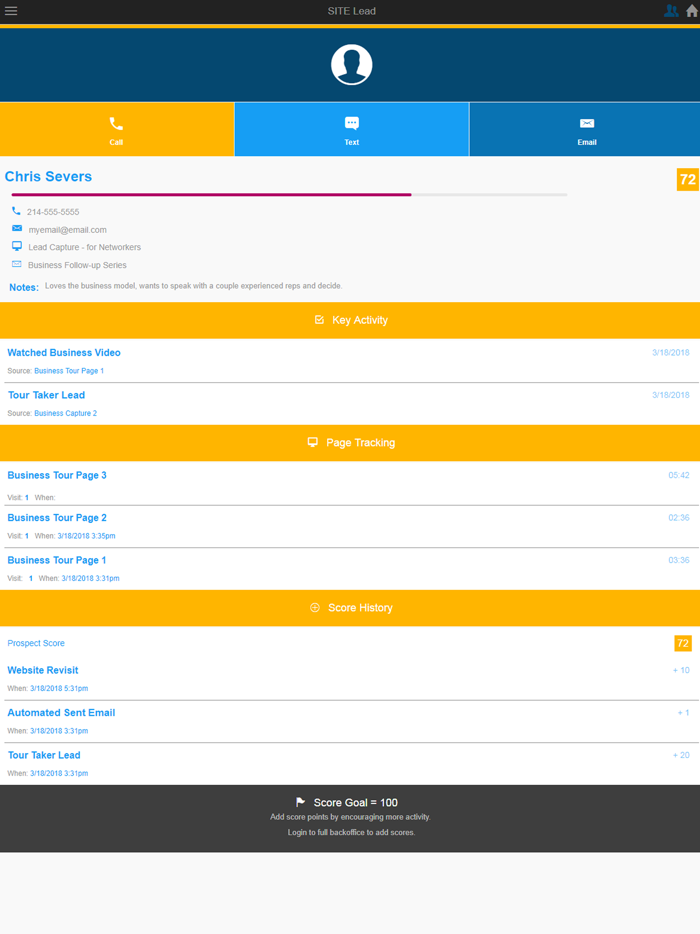Screen dimensions: 700x934
Task: Click the date of Watched Business Video
Action: point(671,353)
